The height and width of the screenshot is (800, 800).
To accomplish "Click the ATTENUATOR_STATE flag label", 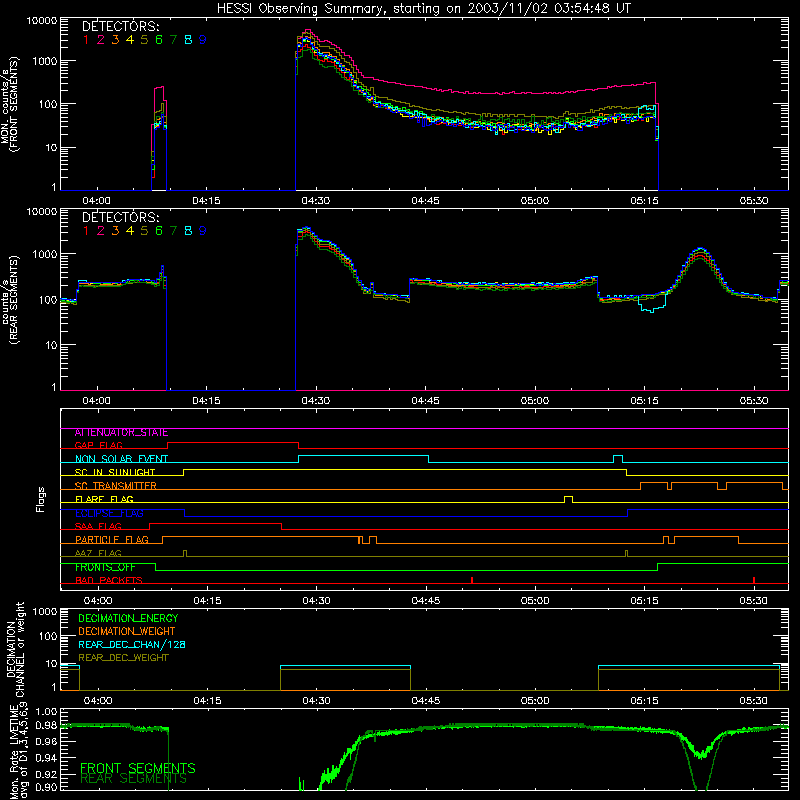I will [121, 433].
